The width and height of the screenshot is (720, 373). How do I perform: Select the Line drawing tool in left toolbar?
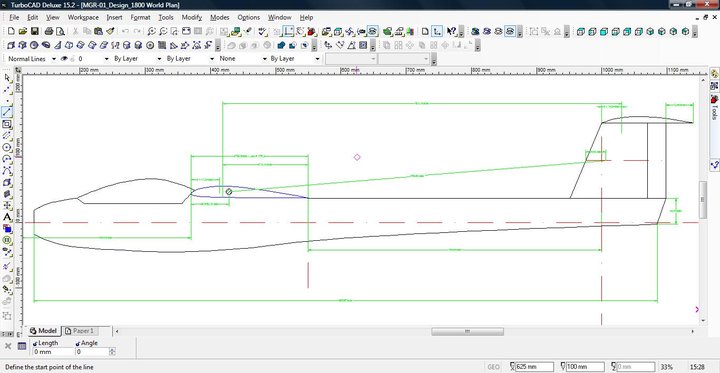(x=7, y=112)
